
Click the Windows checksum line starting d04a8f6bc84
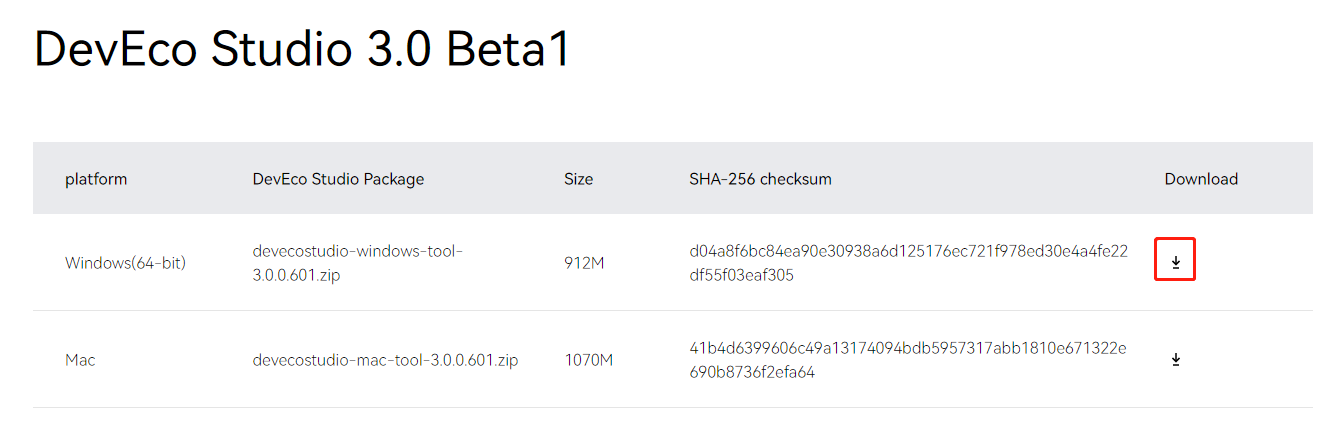pyautogui.click(x=908, y=251)
